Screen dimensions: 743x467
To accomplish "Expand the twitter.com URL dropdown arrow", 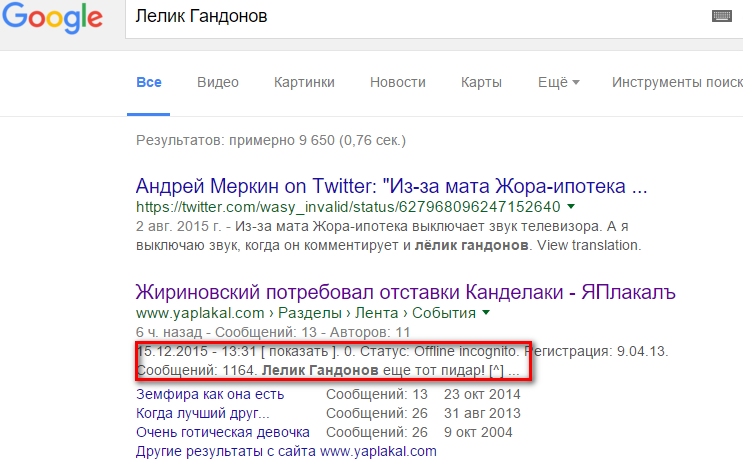I will point(571,207).
